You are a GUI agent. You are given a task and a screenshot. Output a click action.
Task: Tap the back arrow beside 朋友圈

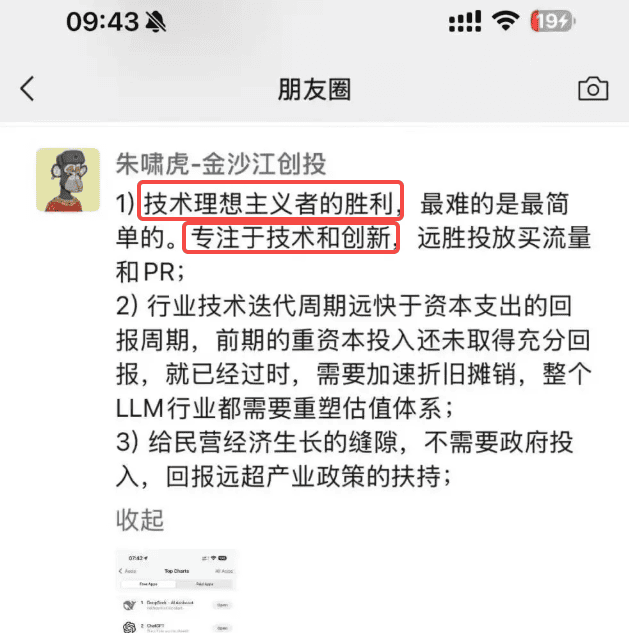point(27,88)
